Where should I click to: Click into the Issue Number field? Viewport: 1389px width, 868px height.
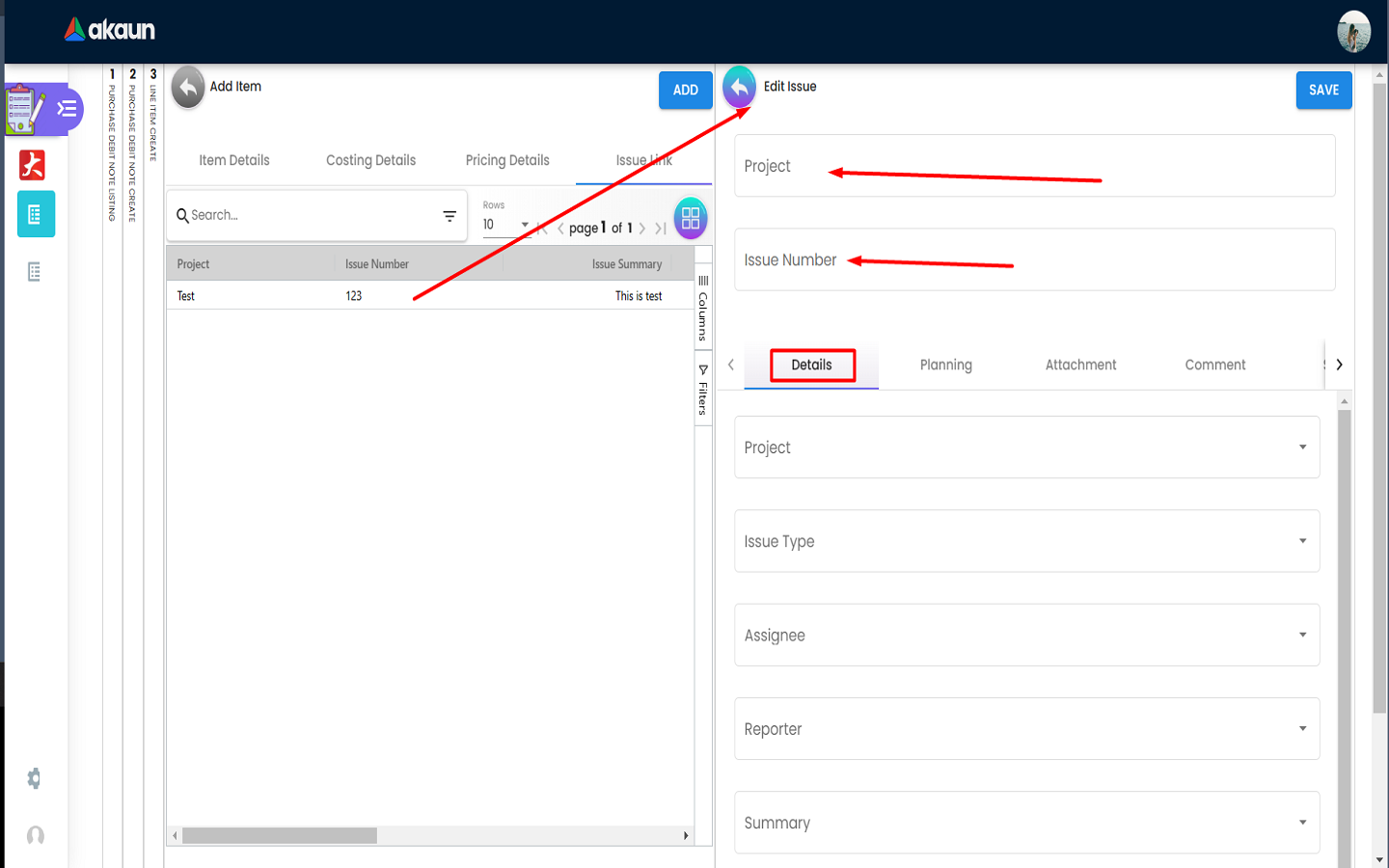click(x=1034, y=260)
